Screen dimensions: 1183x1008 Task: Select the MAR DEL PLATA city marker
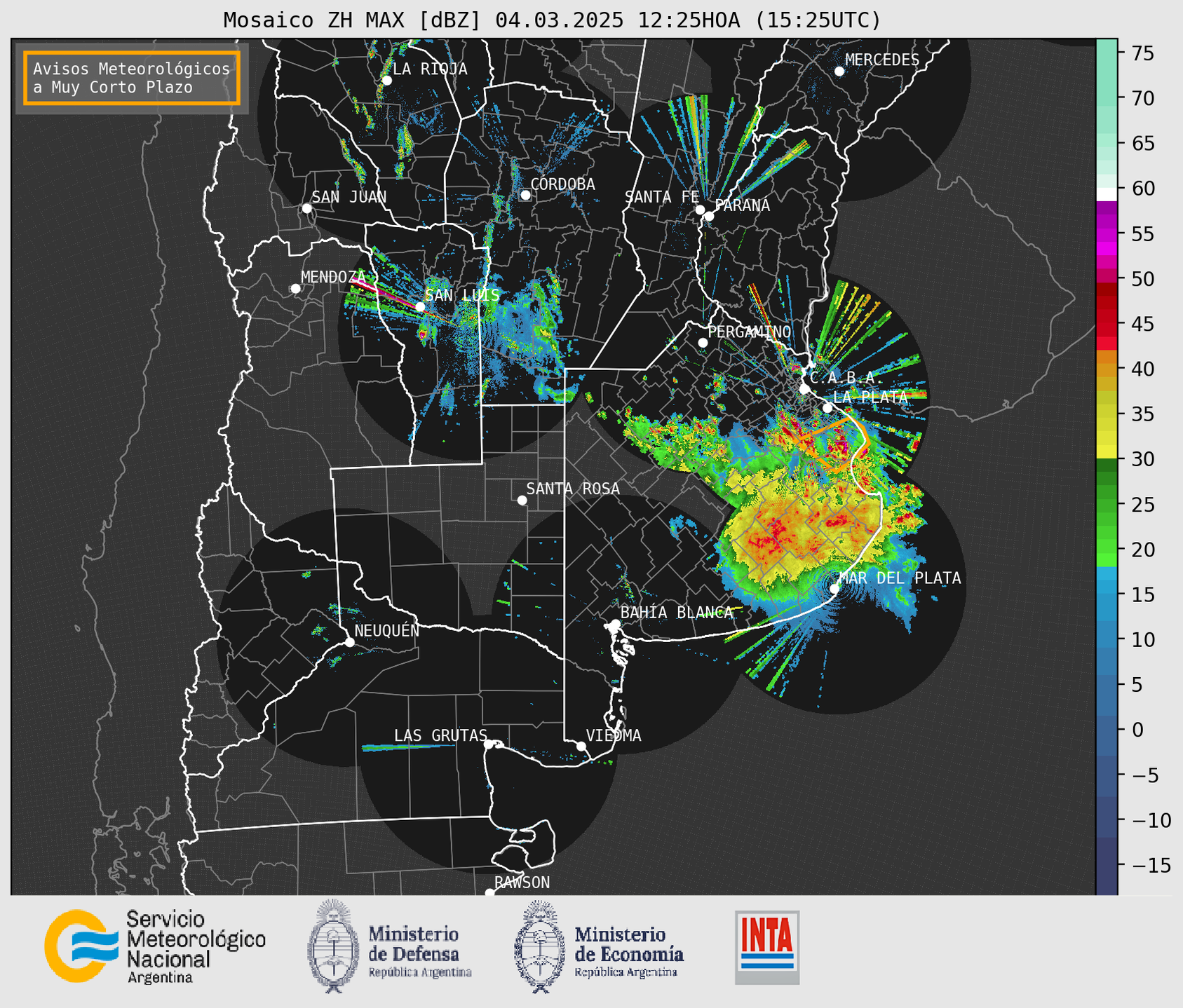tap(834, 588)
